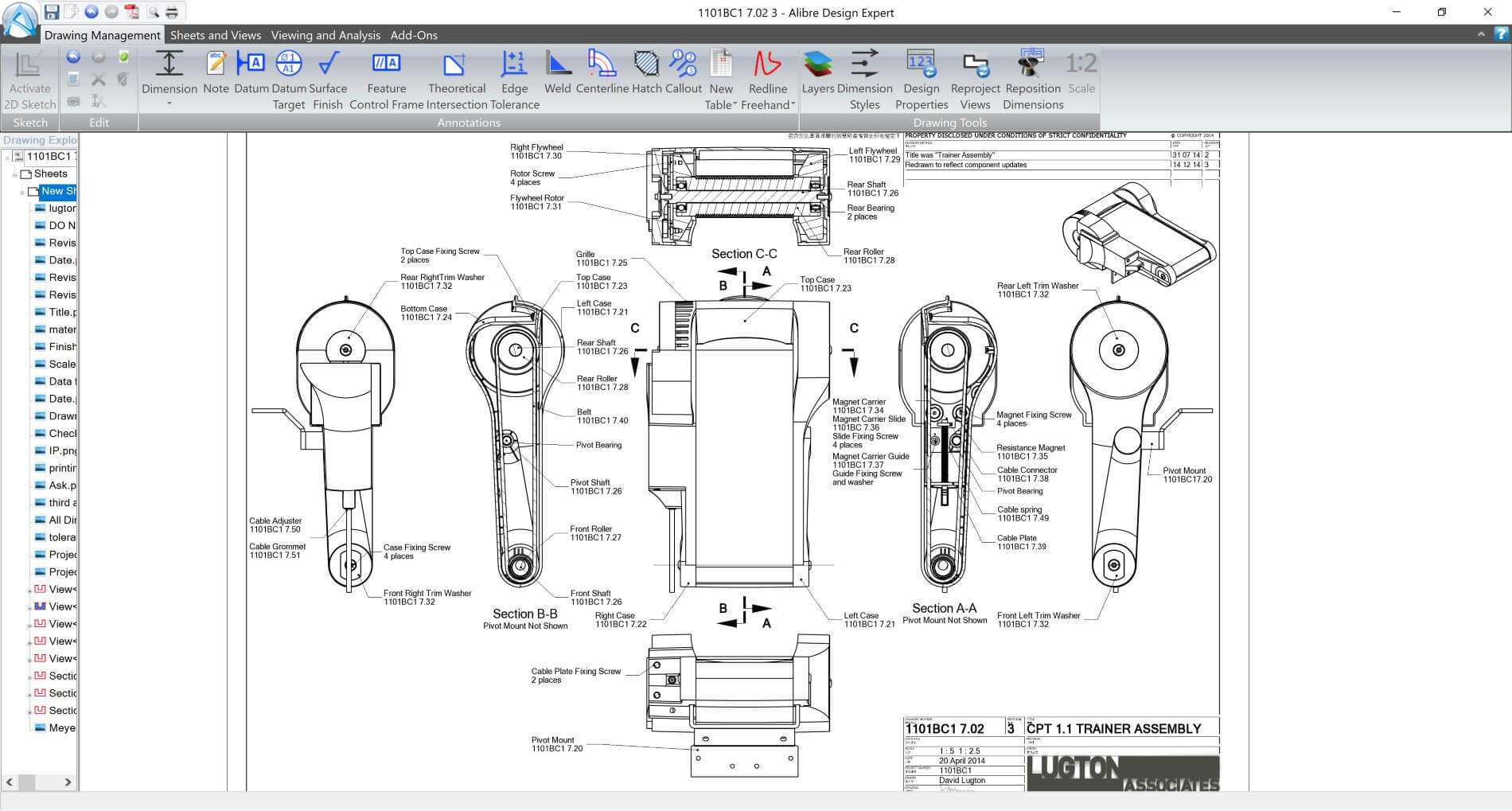Screen dimensions: 1512x811
Task: Switch to the Drawing Management tab
Action: click(x=102, y=35)
